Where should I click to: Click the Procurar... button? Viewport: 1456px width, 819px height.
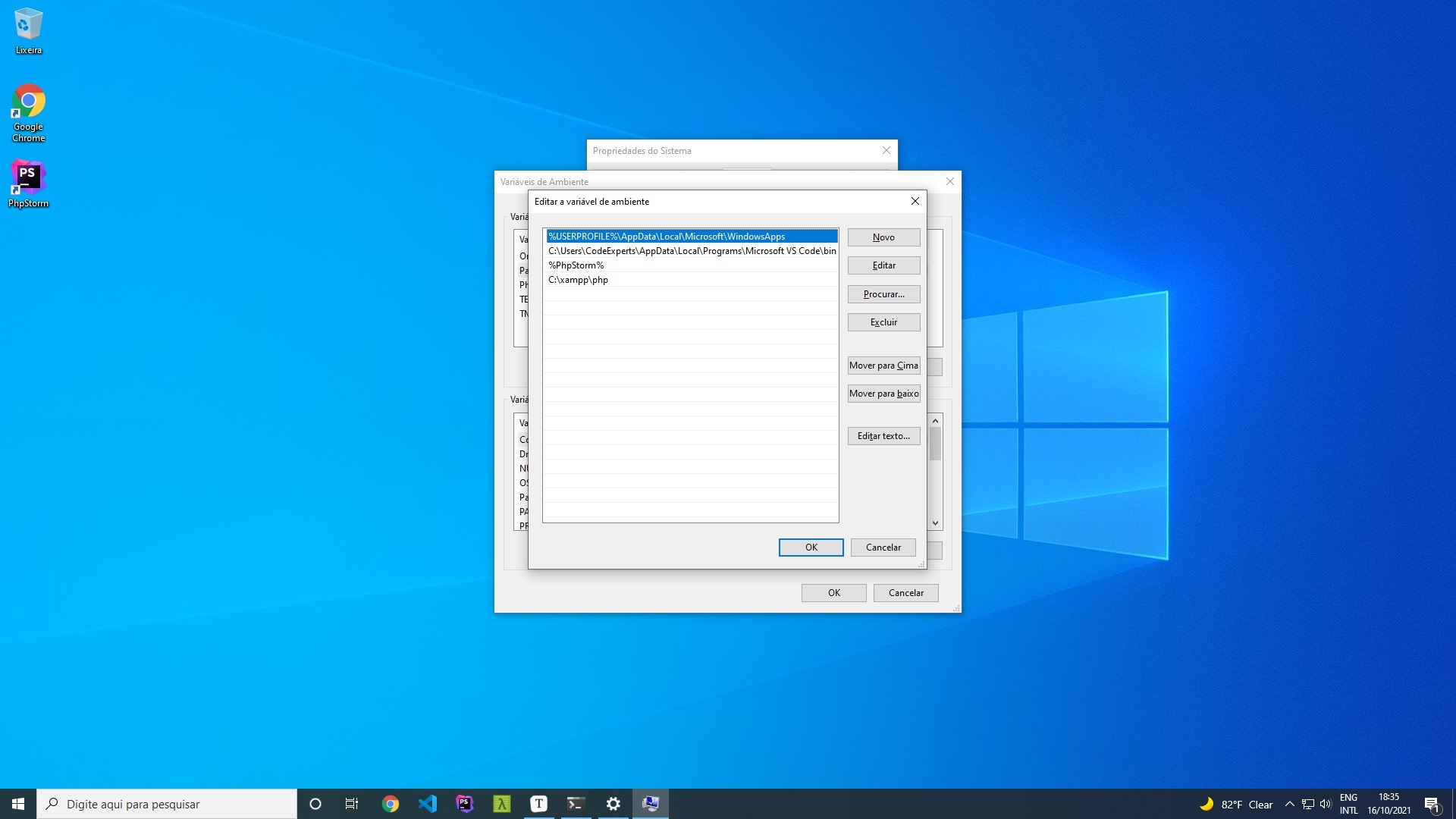[883, 294]
